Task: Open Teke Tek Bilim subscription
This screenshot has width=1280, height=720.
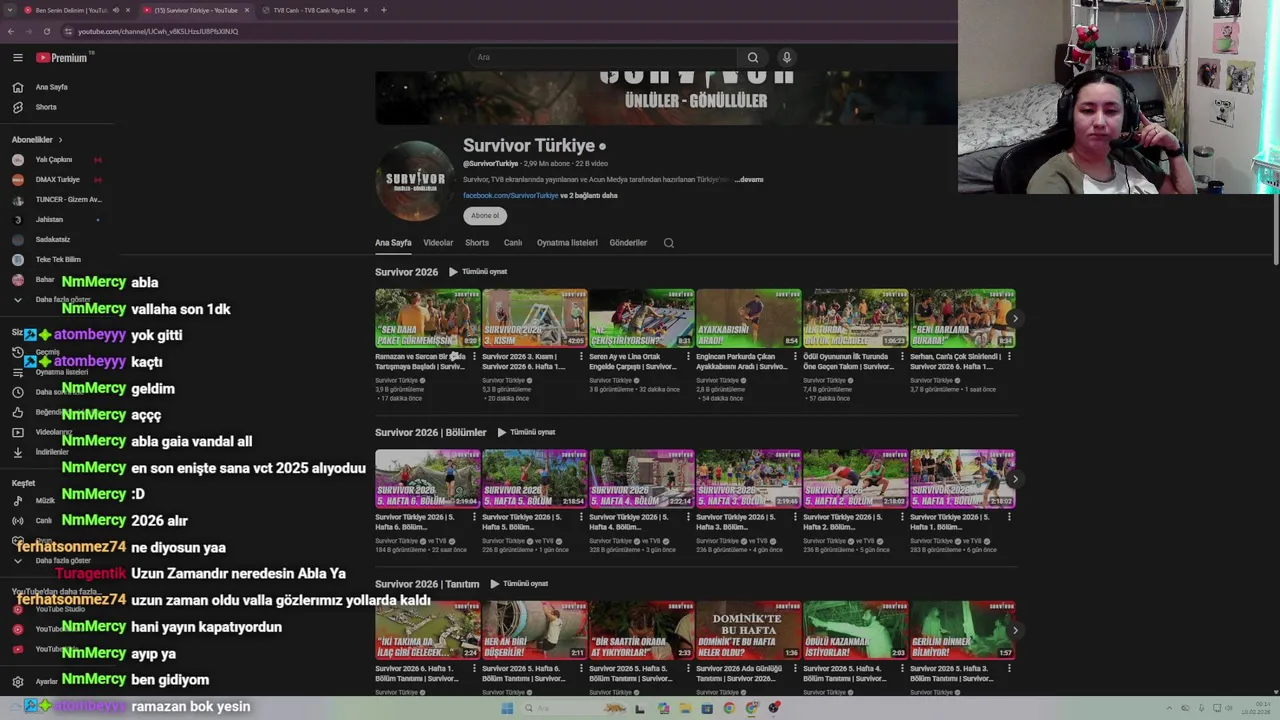Action: click(58, 259)
